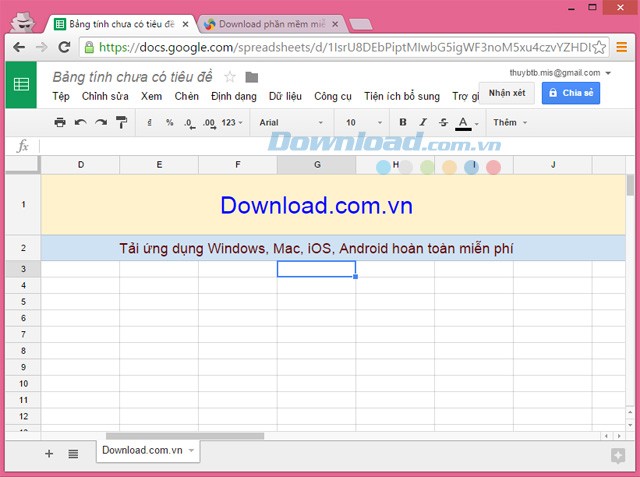Select column G header

pyautogui.click(x=317, y=165)
